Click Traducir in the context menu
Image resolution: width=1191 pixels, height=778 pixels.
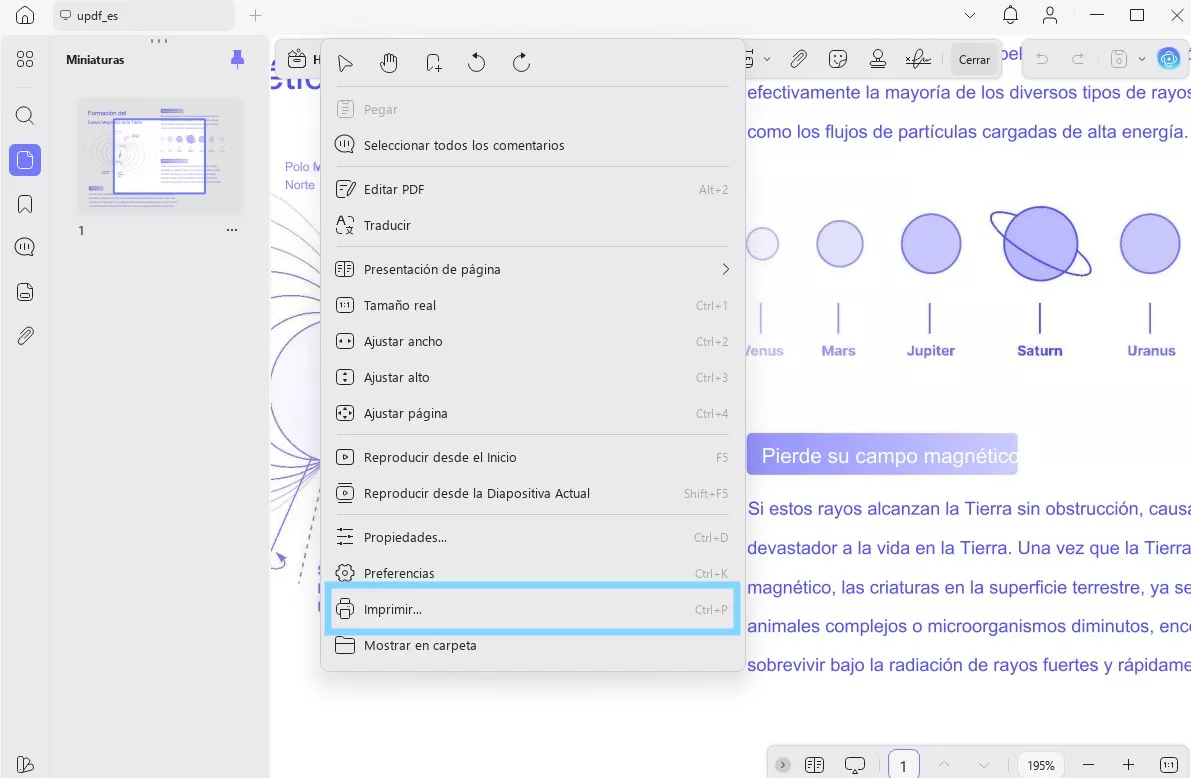click(387, 225)
